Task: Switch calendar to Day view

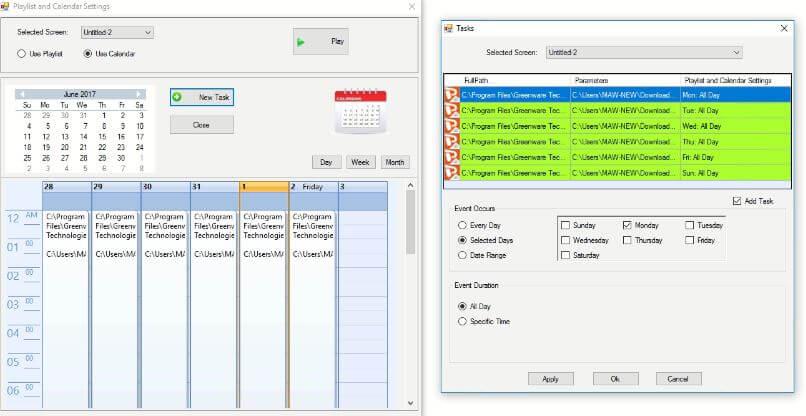Action: coord(326,162)
